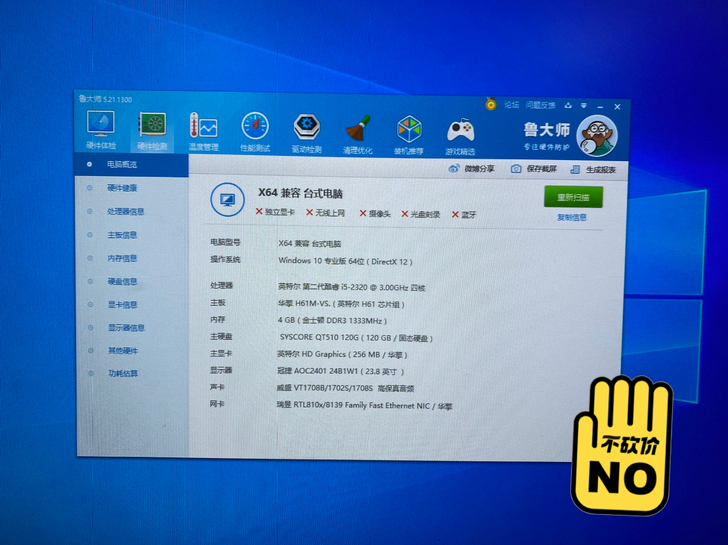
Task: Open 装机推荐 build recommendations
Action: 409,135
